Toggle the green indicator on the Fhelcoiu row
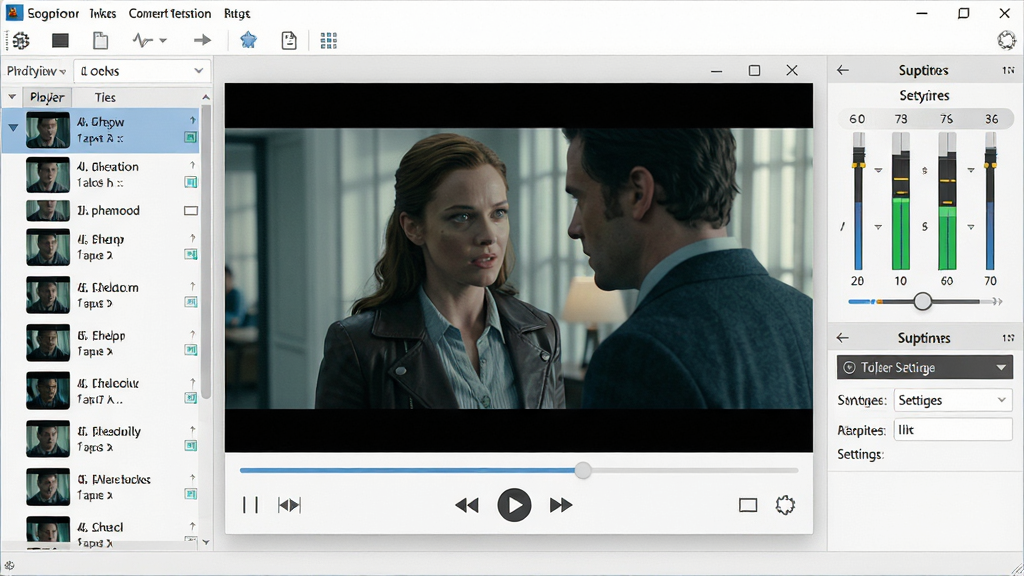 pos(191,398)
